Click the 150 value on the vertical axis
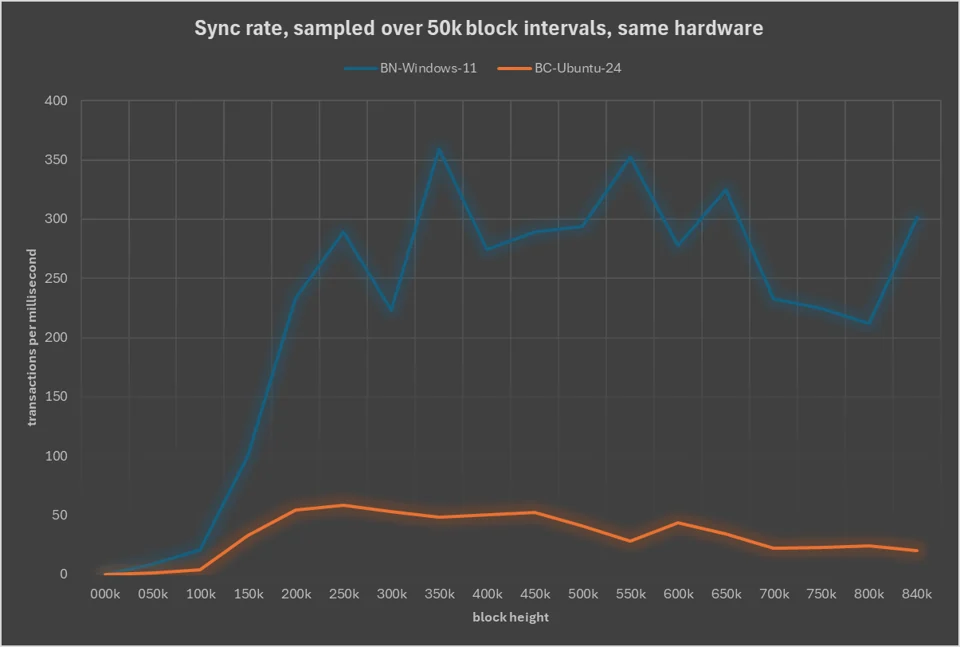The width and height of the screenshot is (960, 647). coord(56,397)
